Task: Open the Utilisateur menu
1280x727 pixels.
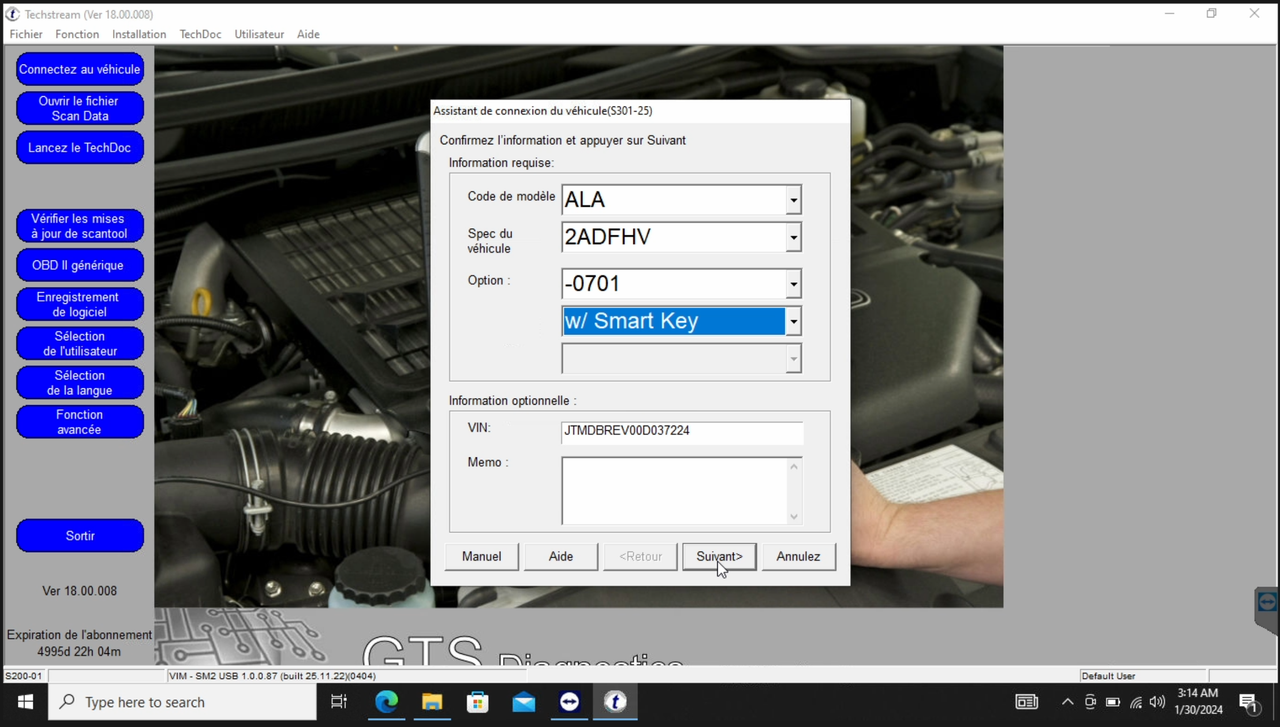Action: click(259, 34)
